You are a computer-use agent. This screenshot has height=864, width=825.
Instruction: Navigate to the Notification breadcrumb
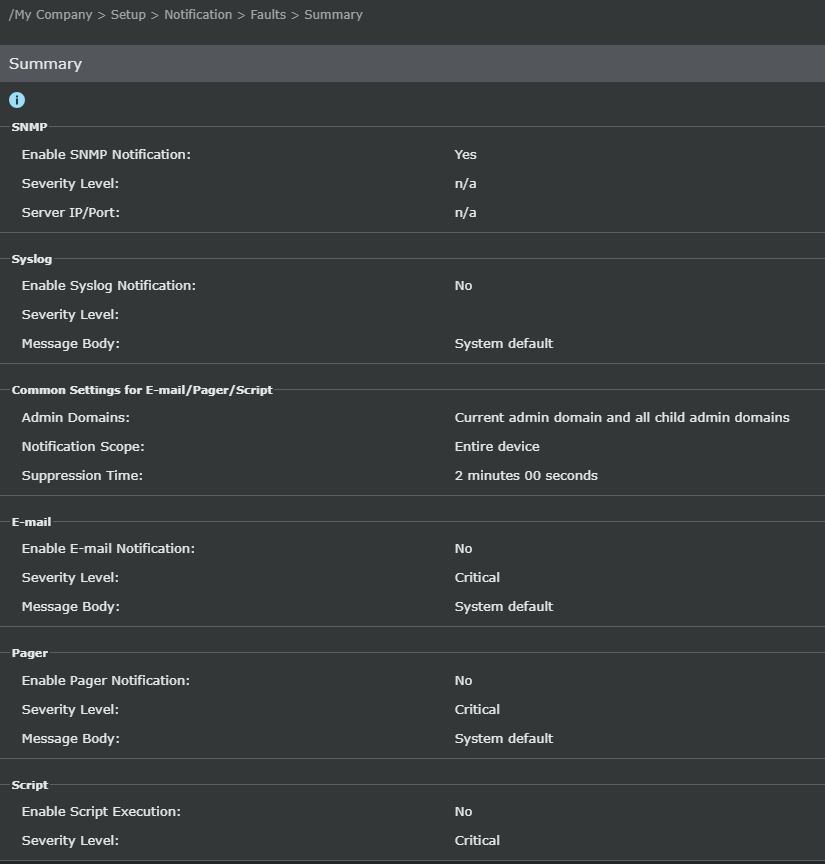pos(198,15)
